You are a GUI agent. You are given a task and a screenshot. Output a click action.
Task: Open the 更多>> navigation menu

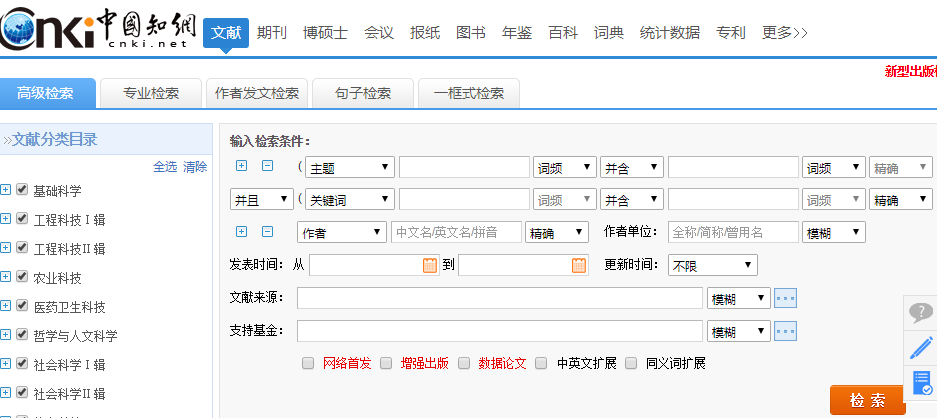pyautogui.click(x=785, y=32)
